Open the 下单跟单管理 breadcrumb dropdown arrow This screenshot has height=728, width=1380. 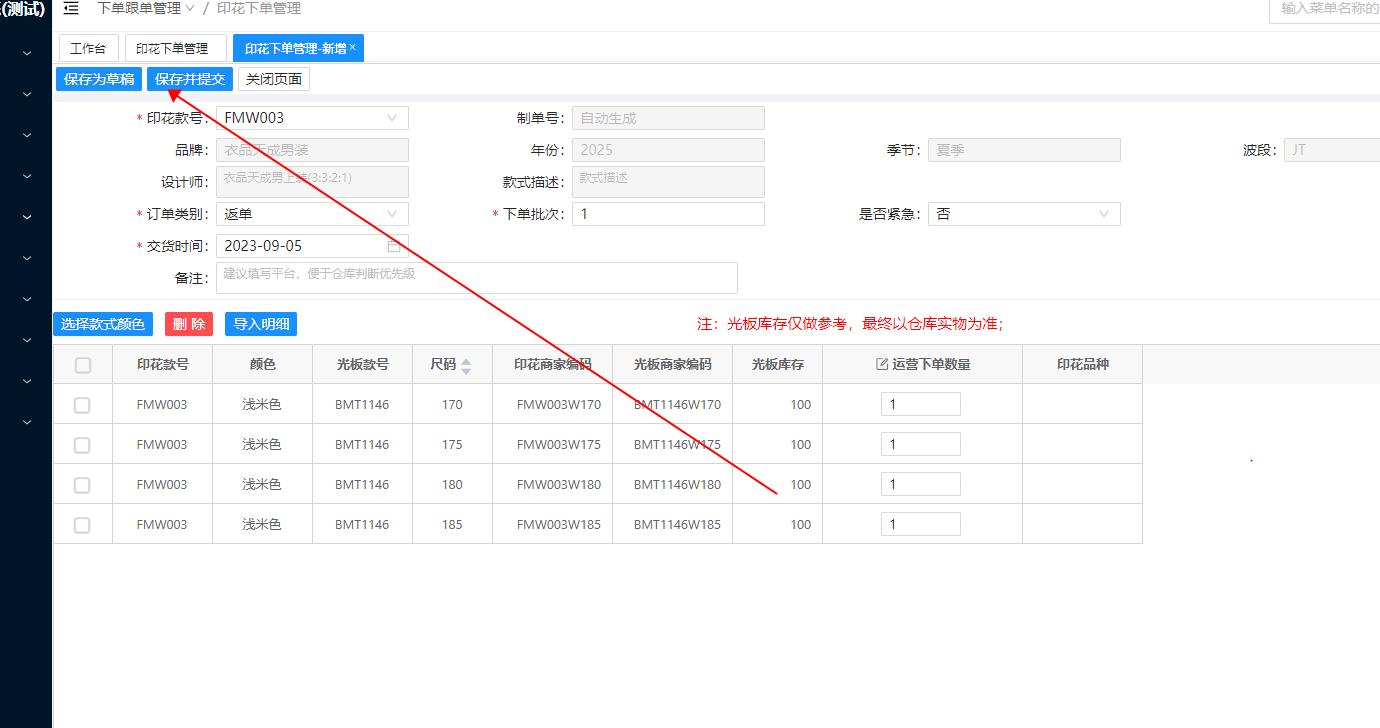tap(190, 9)
